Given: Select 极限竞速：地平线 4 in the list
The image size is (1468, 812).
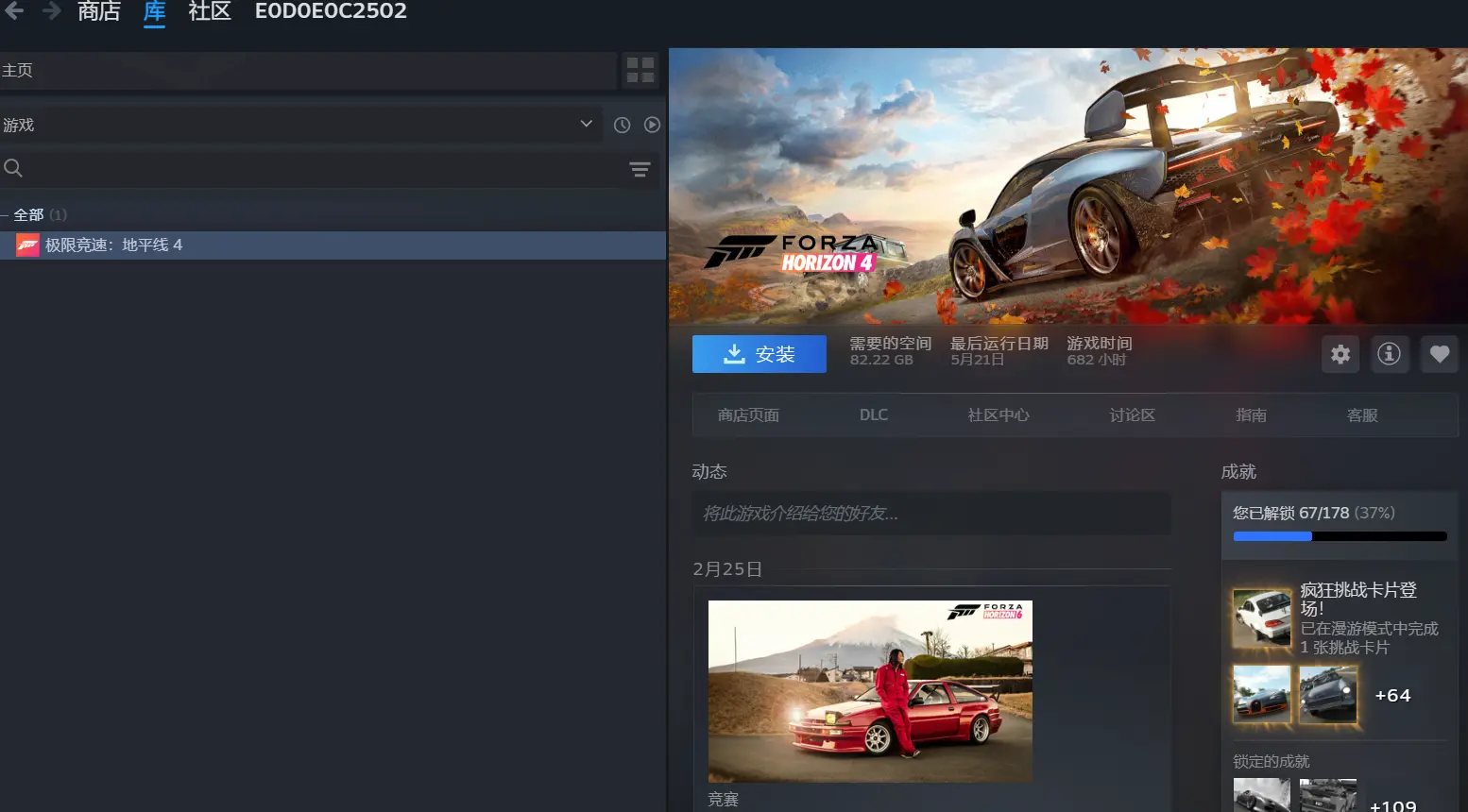Looking at the screenshot, I should tap(333, 245).
